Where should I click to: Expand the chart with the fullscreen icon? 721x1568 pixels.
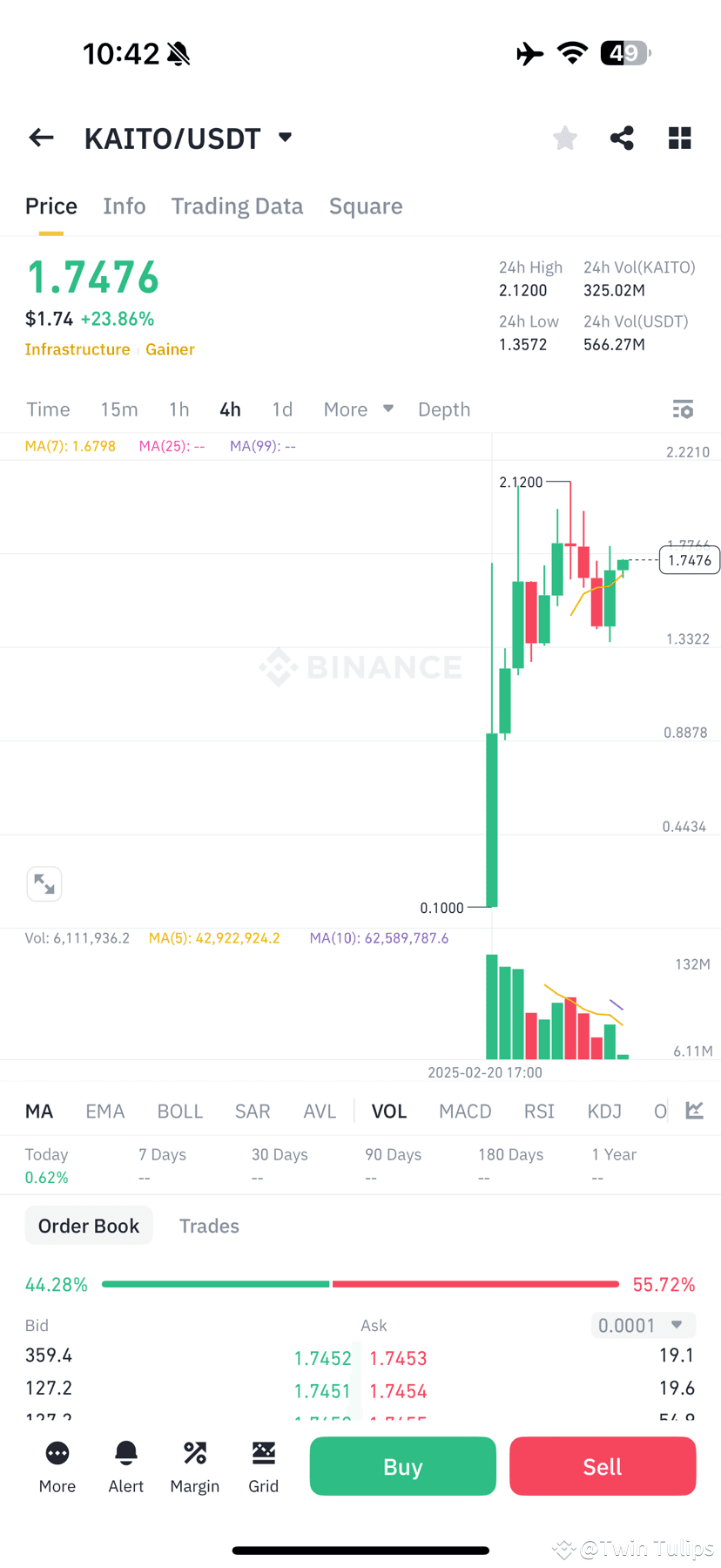pyautogui.click(x=44, y=883)
